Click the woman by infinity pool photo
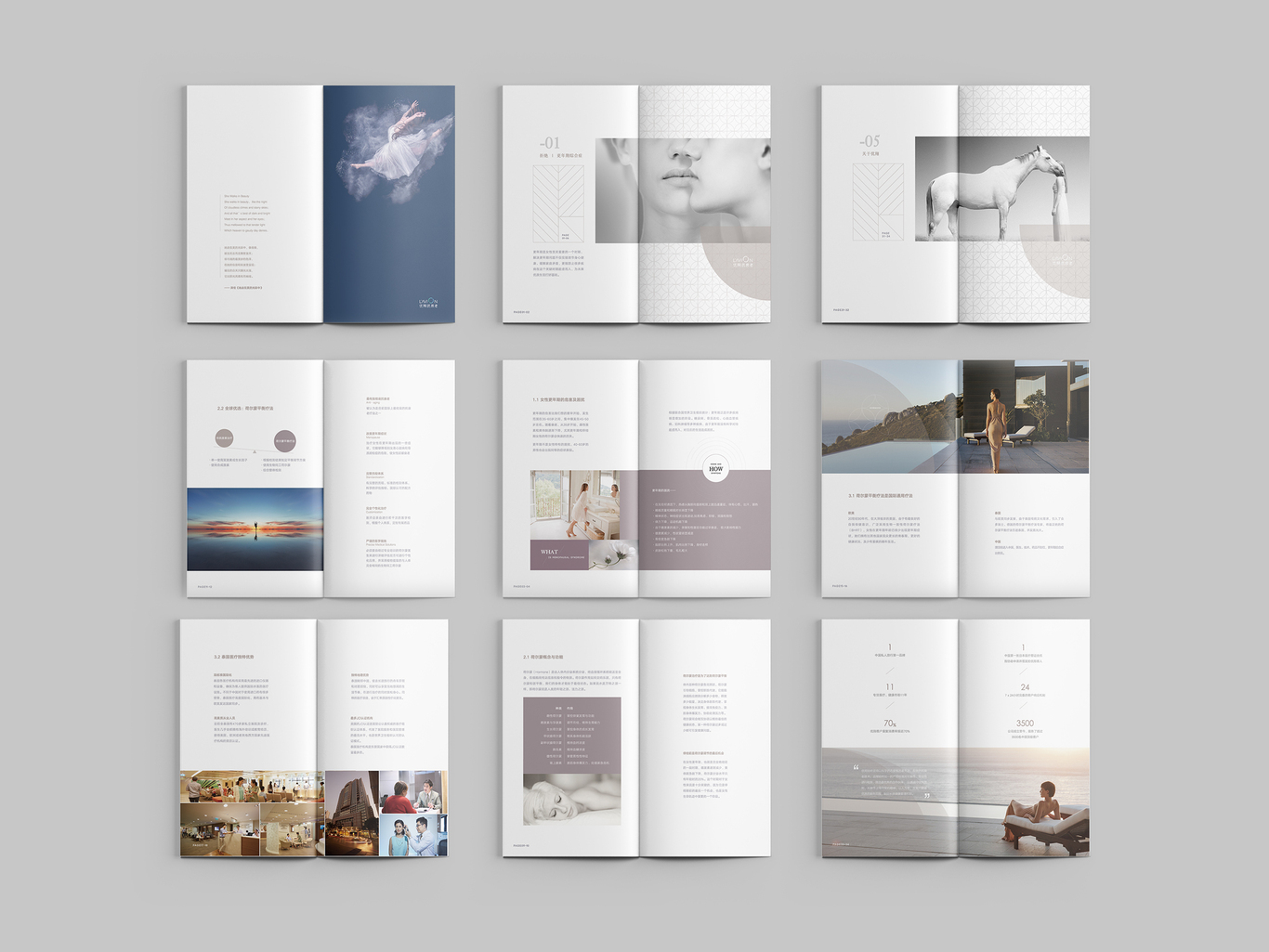 [1026, 417]
